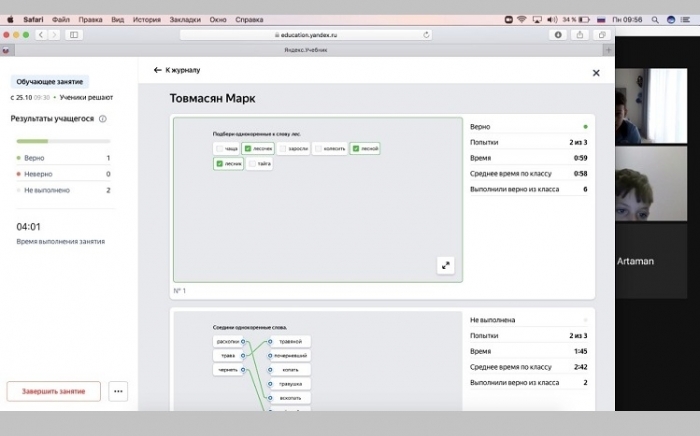The image size is (700, 436).
Task: Close the student results panel
Action: click(x=596, y=72)
